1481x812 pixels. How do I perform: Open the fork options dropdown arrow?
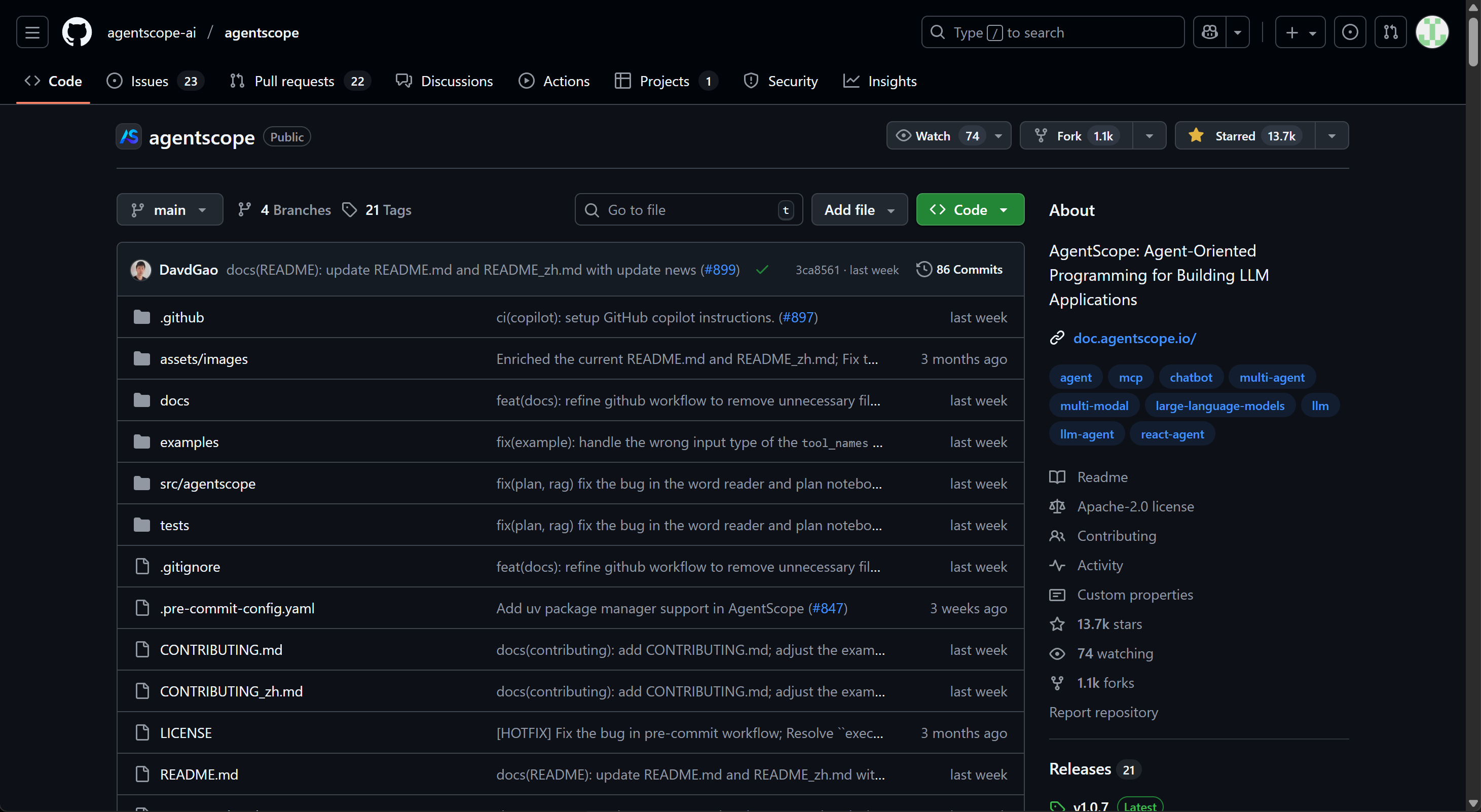pos(1149,136)
